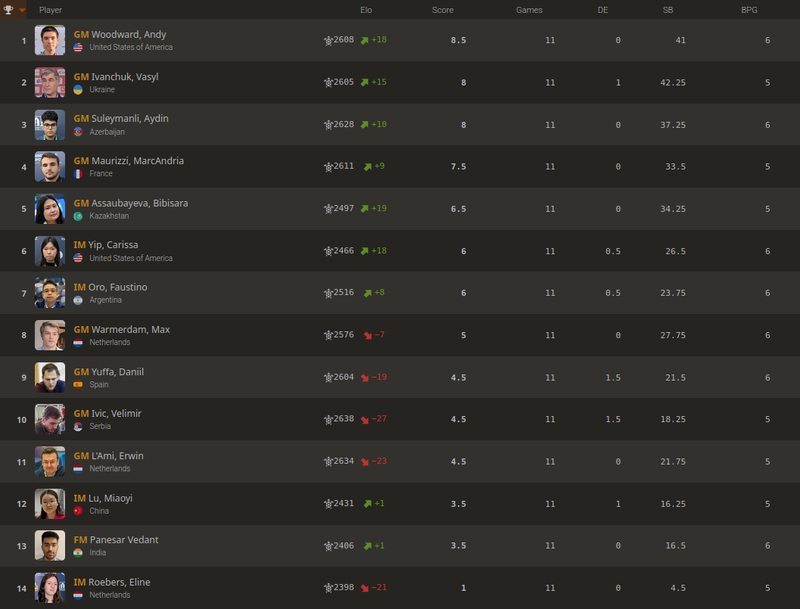Click the Ukraine flag icon

point(79,90)
